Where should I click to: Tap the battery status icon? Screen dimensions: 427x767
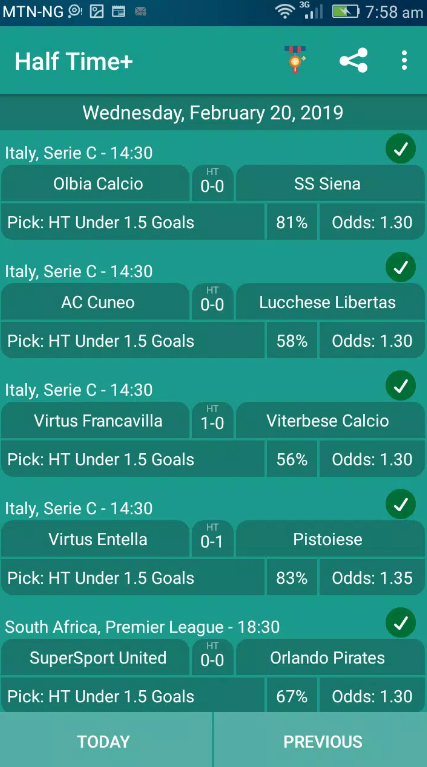(x=346, y=12)
